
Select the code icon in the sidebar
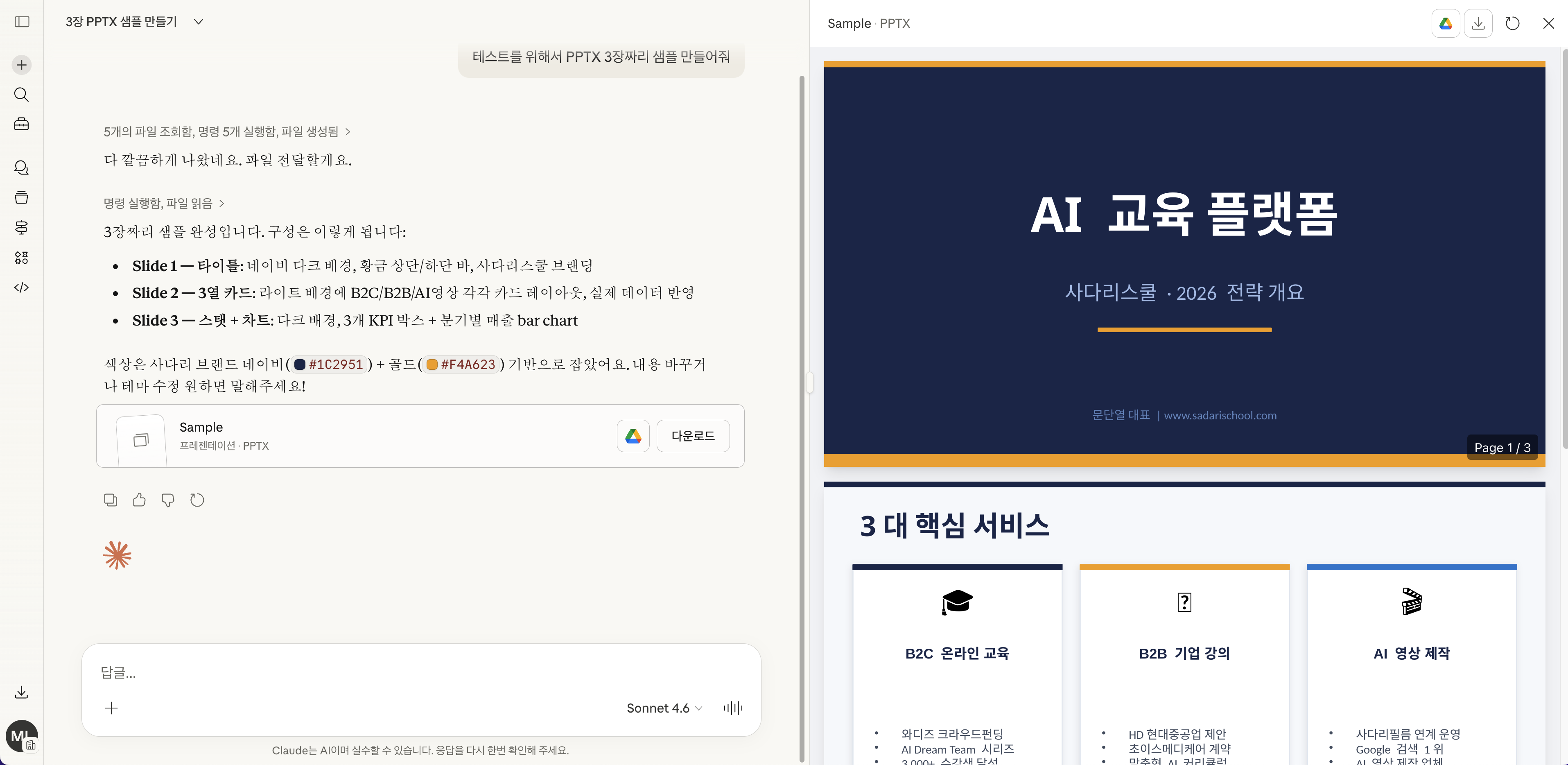pyautogui.click(x=22, y=287)
